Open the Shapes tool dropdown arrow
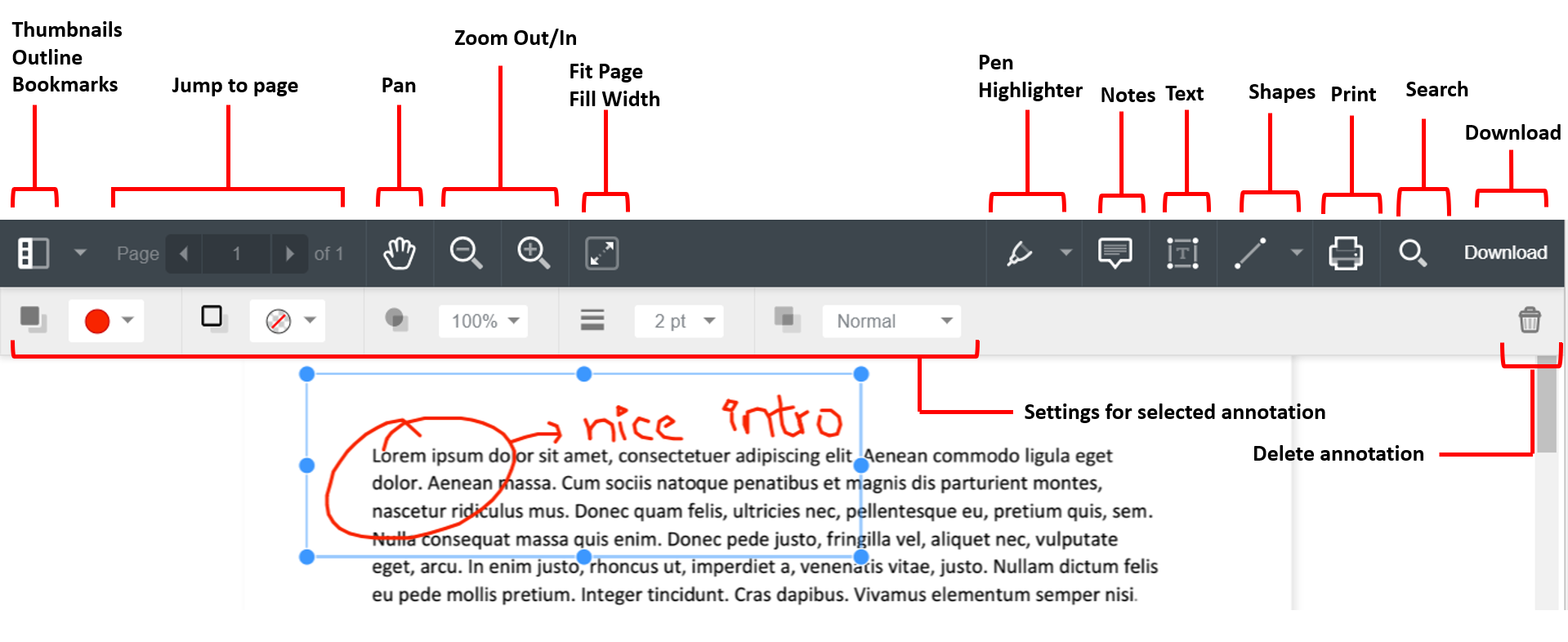The width and height of the screenshot is (1568, 642). coord(1297,253)
